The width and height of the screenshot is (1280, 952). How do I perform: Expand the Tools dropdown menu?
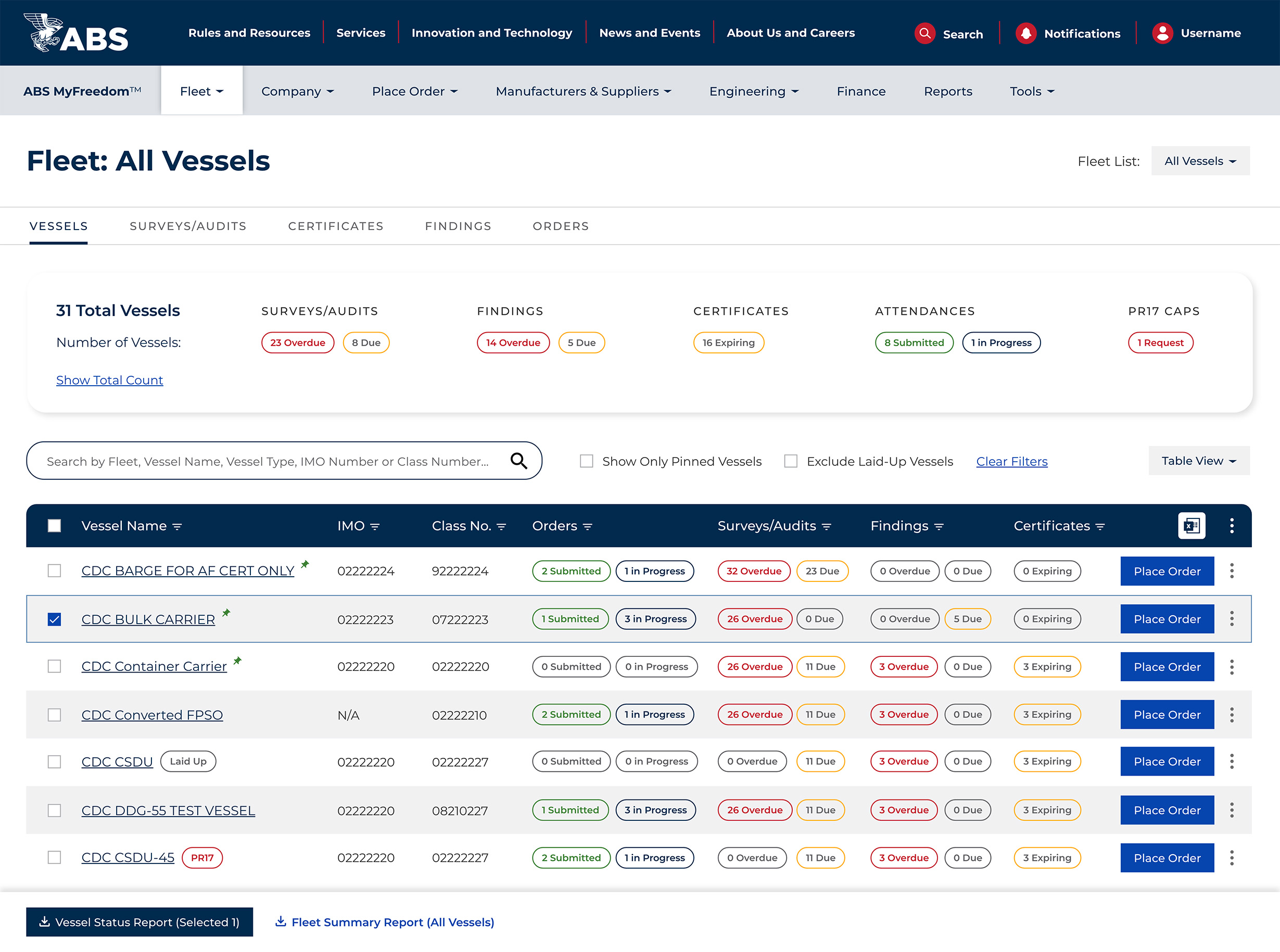click(1032, 91)
